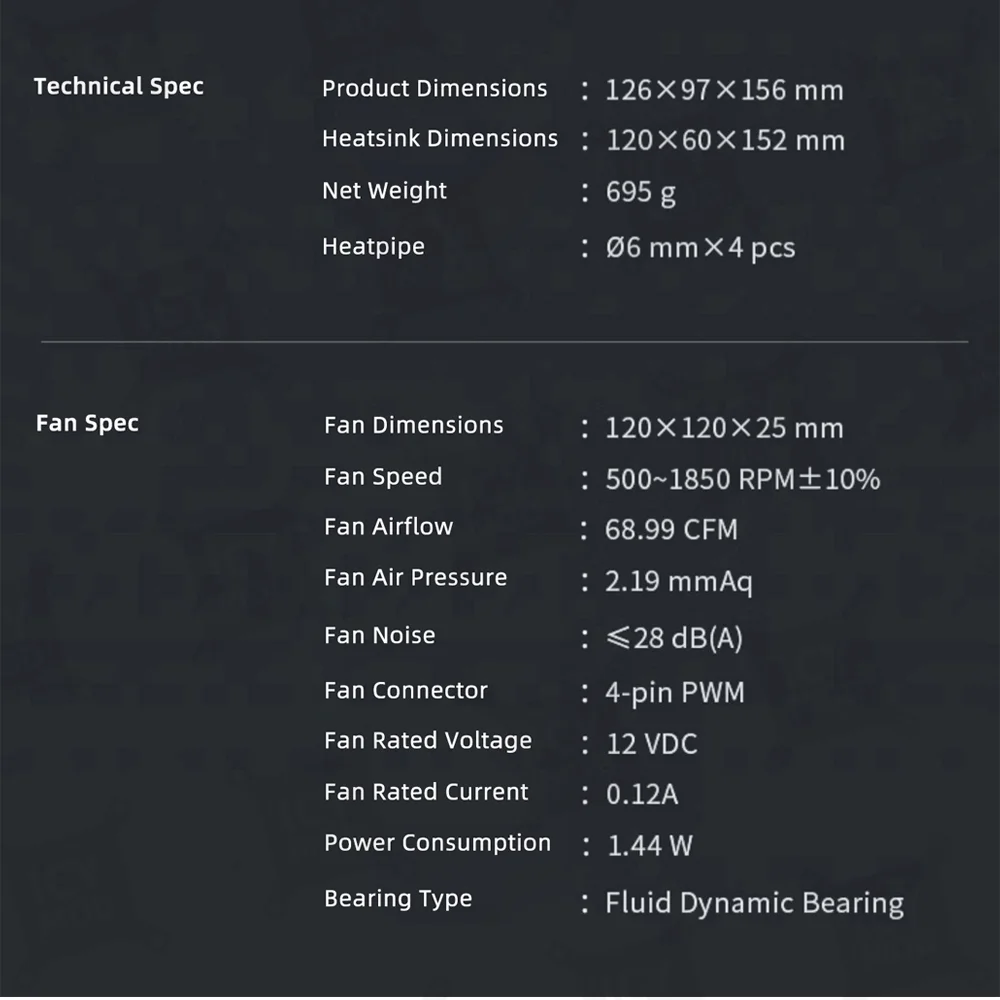This screenshot has width=1000, height=1000.
Task: Click the 0.12A rated current value
Action: [x=642, y=795]
